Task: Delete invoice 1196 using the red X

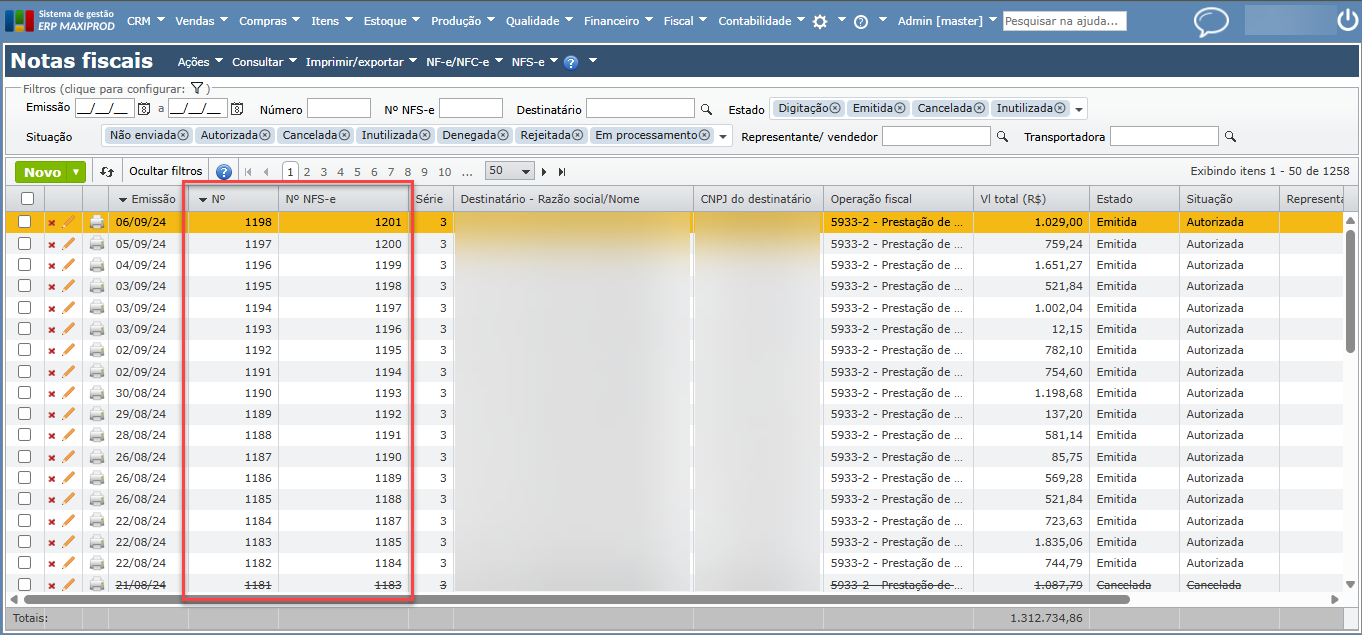Action: point(52,266)
